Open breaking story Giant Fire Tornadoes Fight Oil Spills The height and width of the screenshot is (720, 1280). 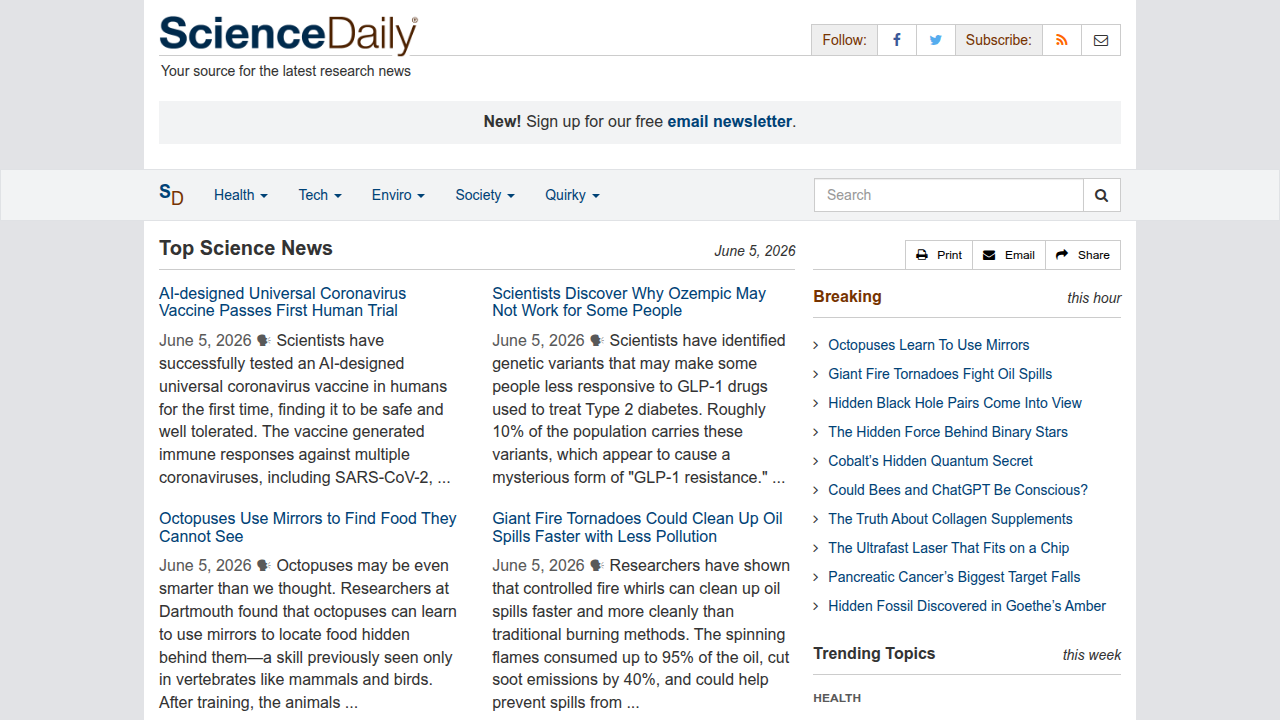click(940, 374)
